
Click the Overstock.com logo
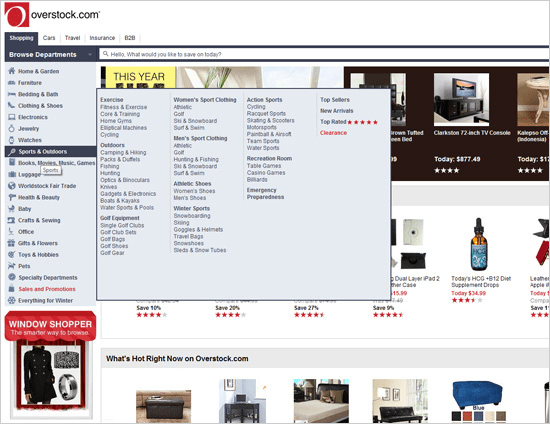coord(52,14)
